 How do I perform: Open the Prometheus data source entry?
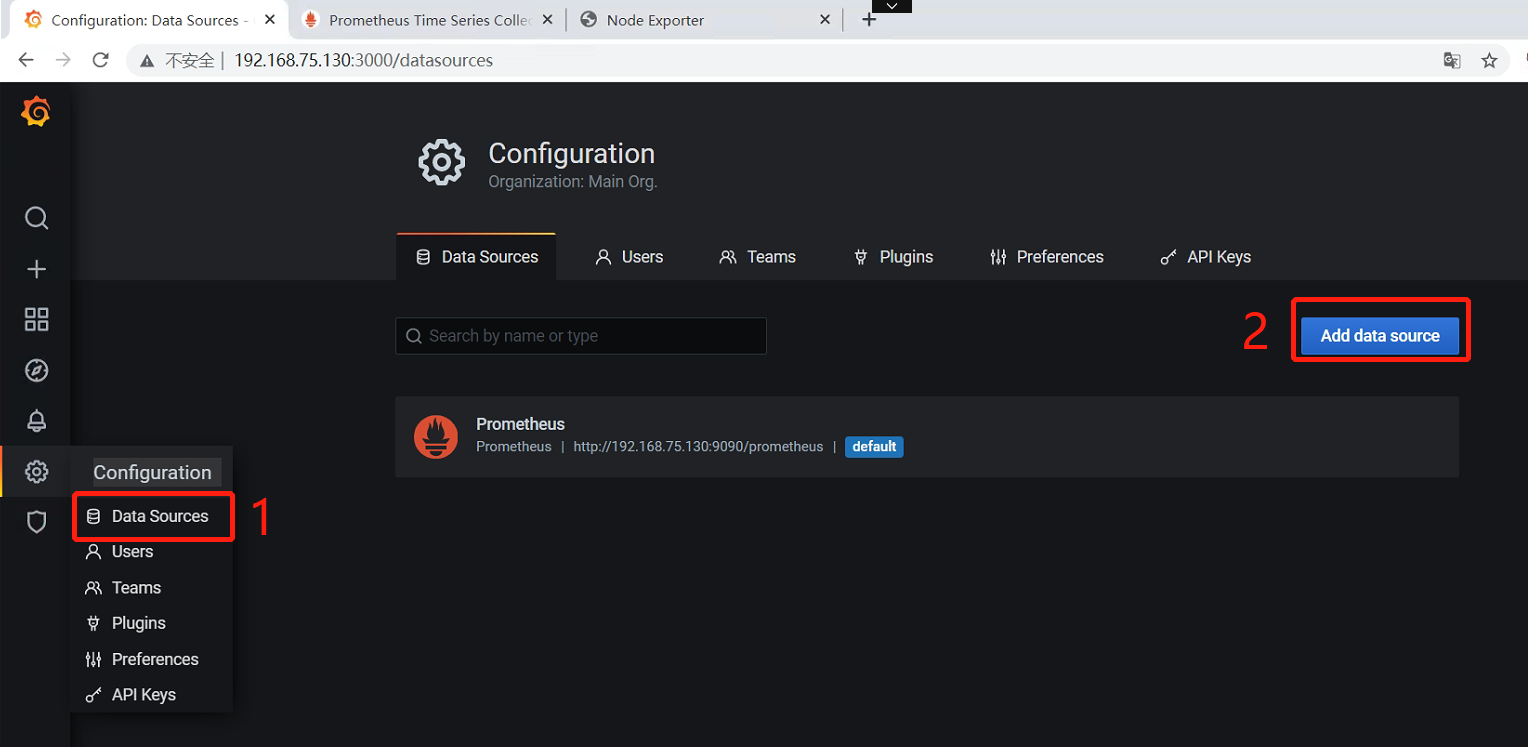[927, 437]
